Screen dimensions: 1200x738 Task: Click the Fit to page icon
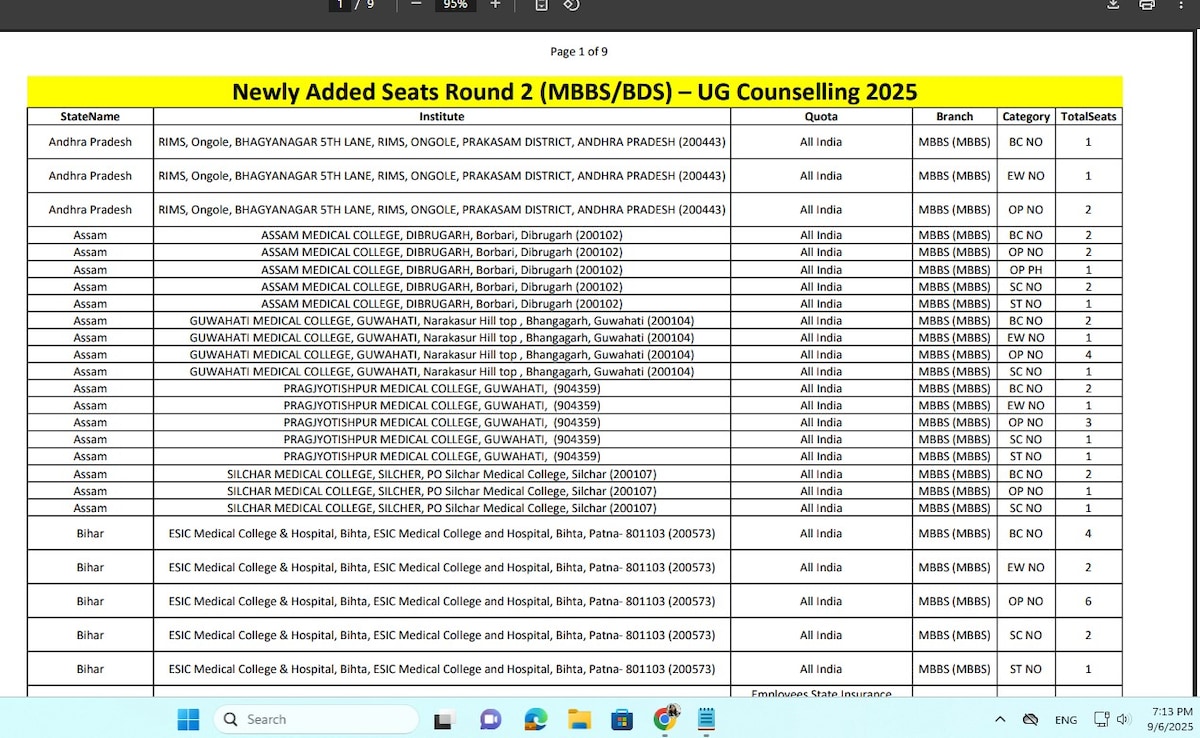(x=541, y=5)
